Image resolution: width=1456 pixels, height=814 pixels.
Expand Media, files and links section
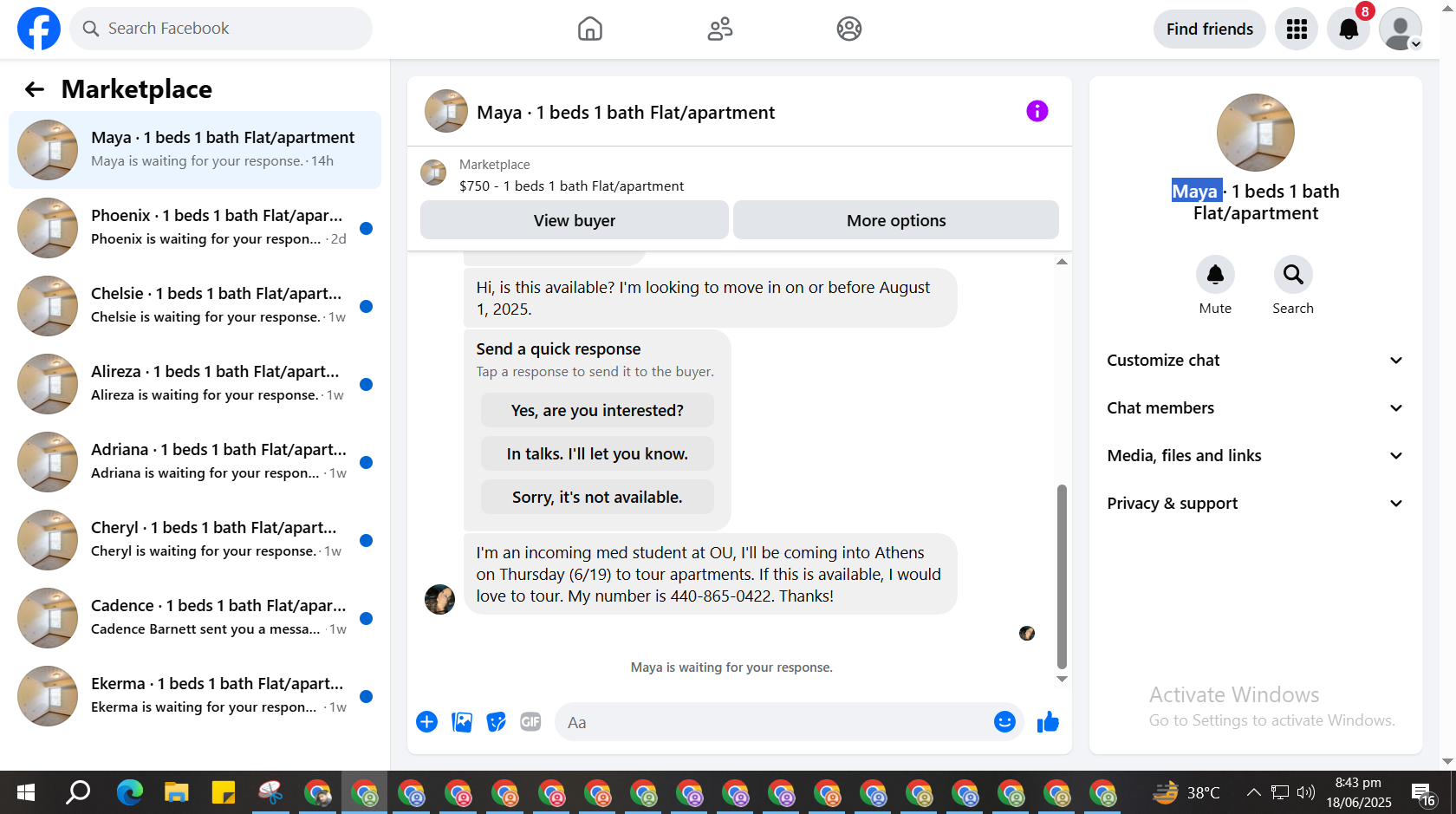(x=1255, y=455)
